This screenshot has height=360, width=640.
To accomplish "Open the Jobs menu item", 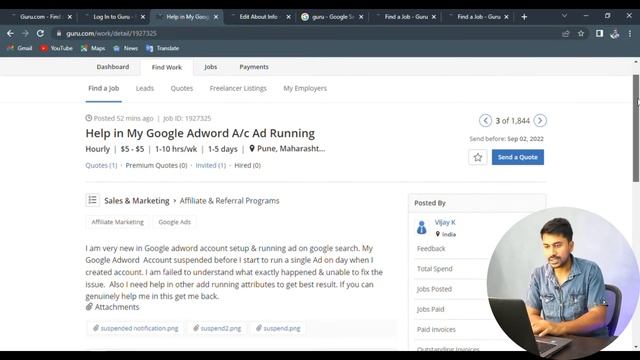I will pos(211,67).
